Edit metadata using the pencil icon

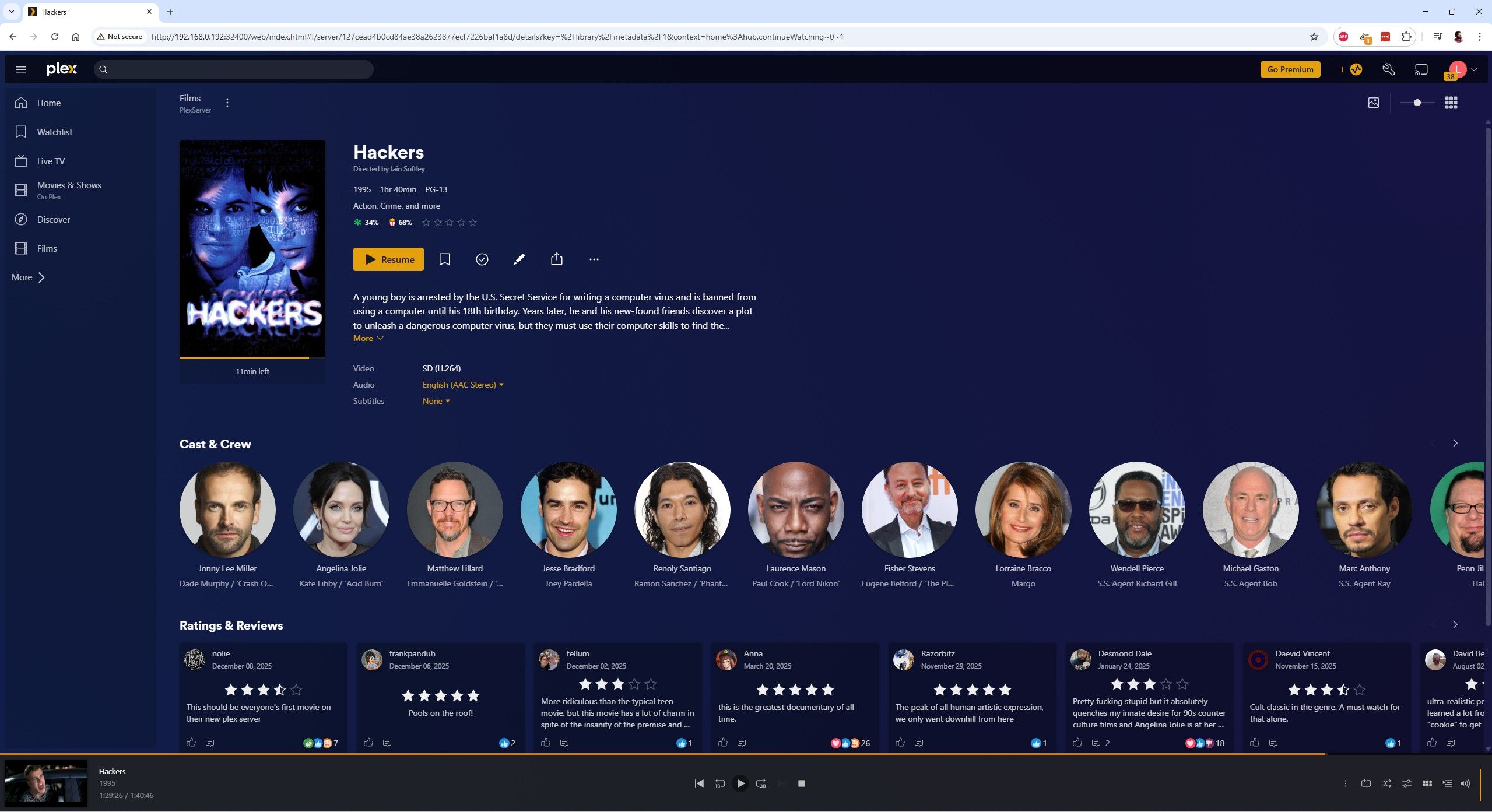coord(519,259)
